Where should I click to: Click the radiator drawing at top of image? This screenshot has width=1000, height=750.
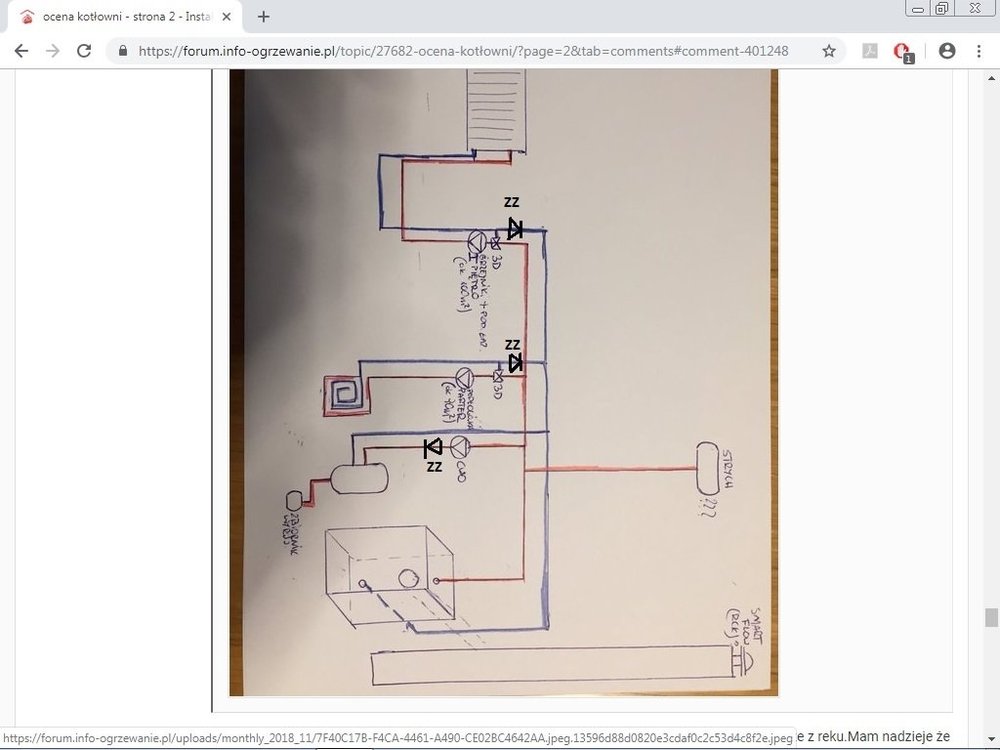click(498, 110)
